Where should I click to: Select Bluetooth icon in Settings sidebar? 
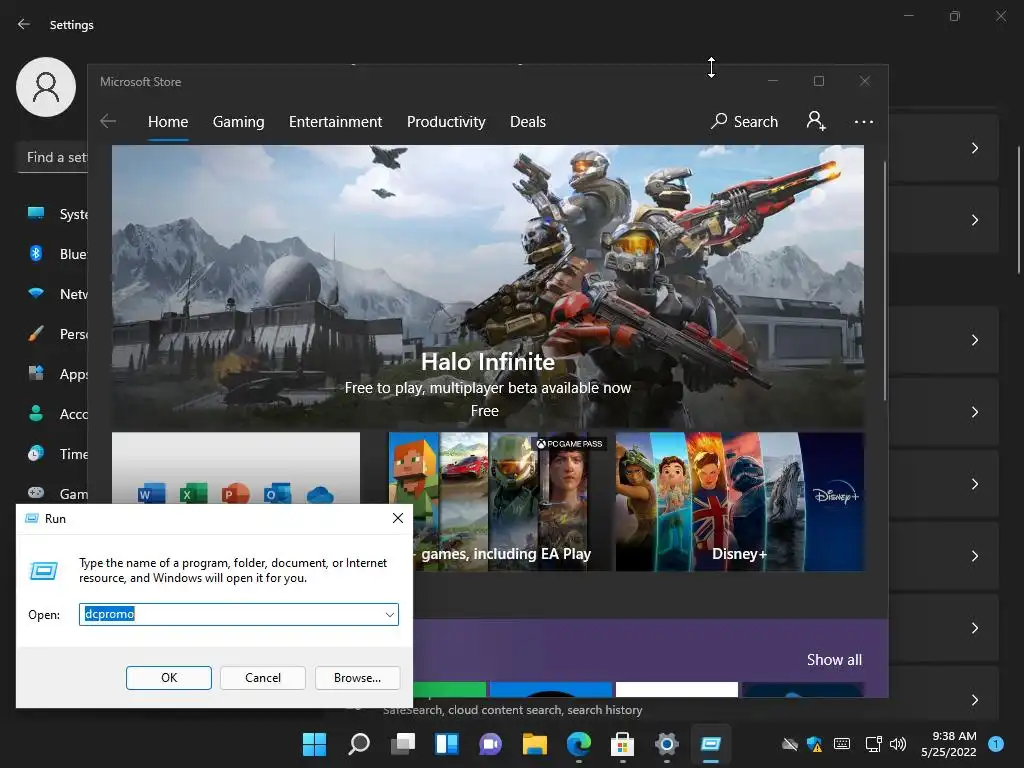[36, 253]
